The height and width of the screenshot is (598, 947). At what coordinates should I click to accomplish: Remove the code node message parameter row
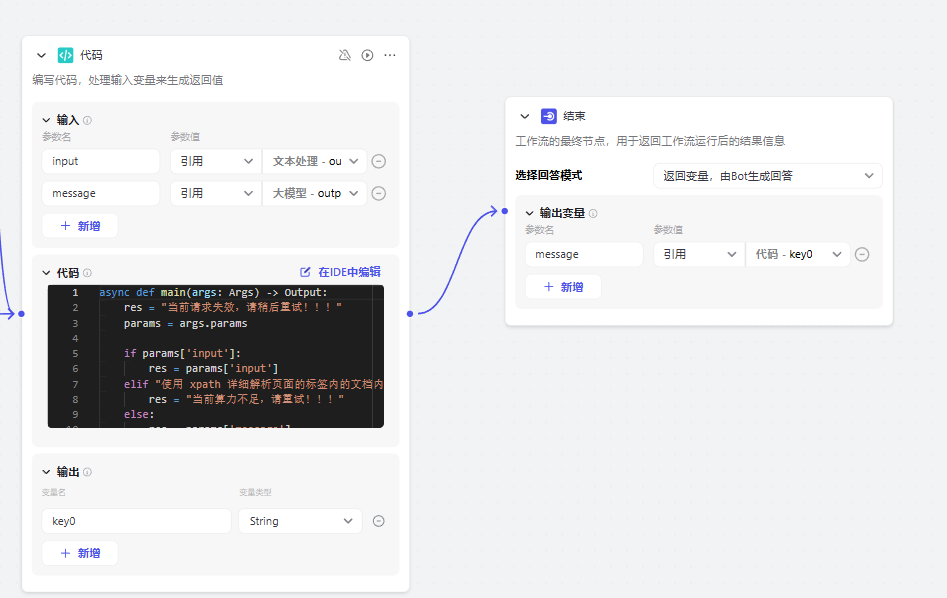coord(379,193)
